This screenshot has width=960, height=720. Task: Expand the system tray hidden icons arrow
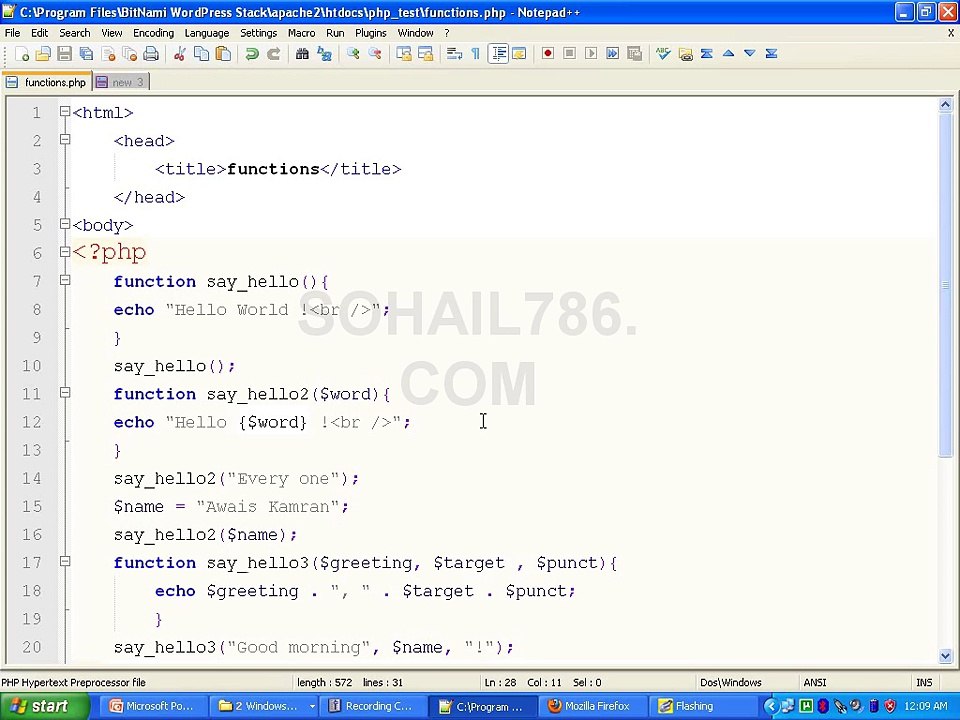tap(771, 707)
